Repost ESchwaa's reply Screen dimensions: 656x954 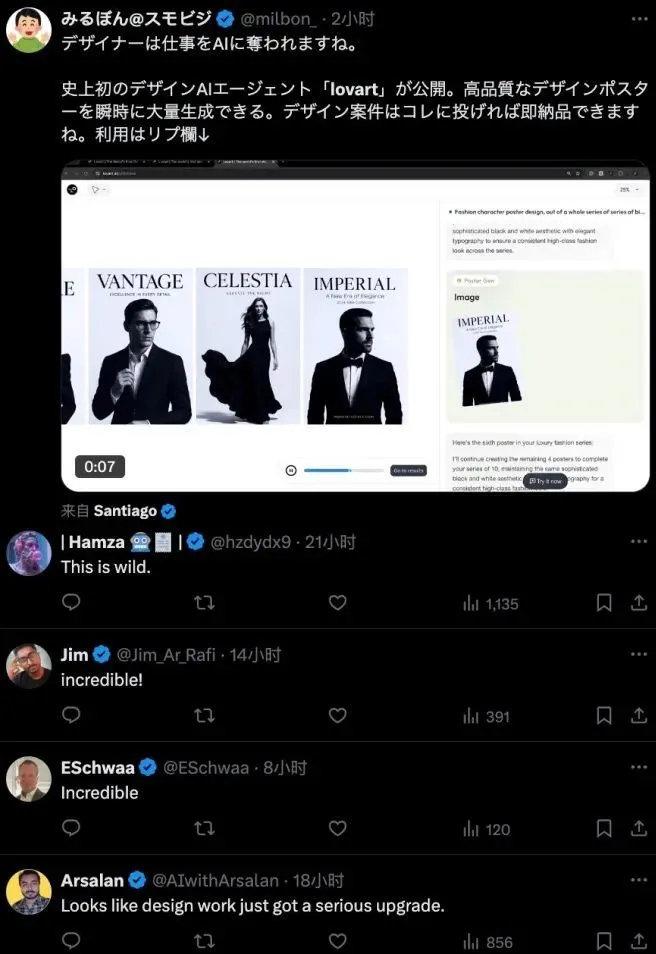204,828
